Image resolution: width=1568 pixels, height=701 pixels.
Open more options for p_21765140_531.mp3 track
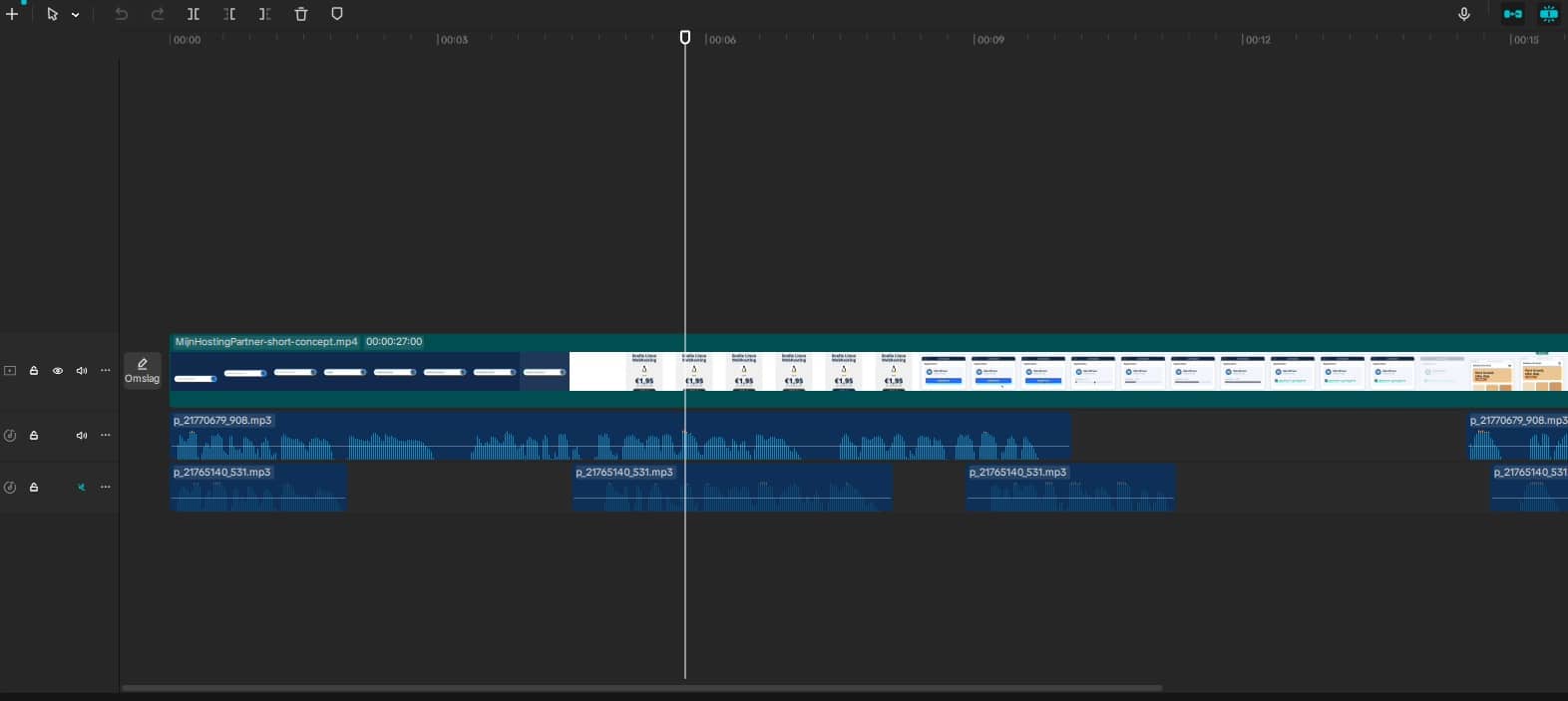(x=106, y=488)
